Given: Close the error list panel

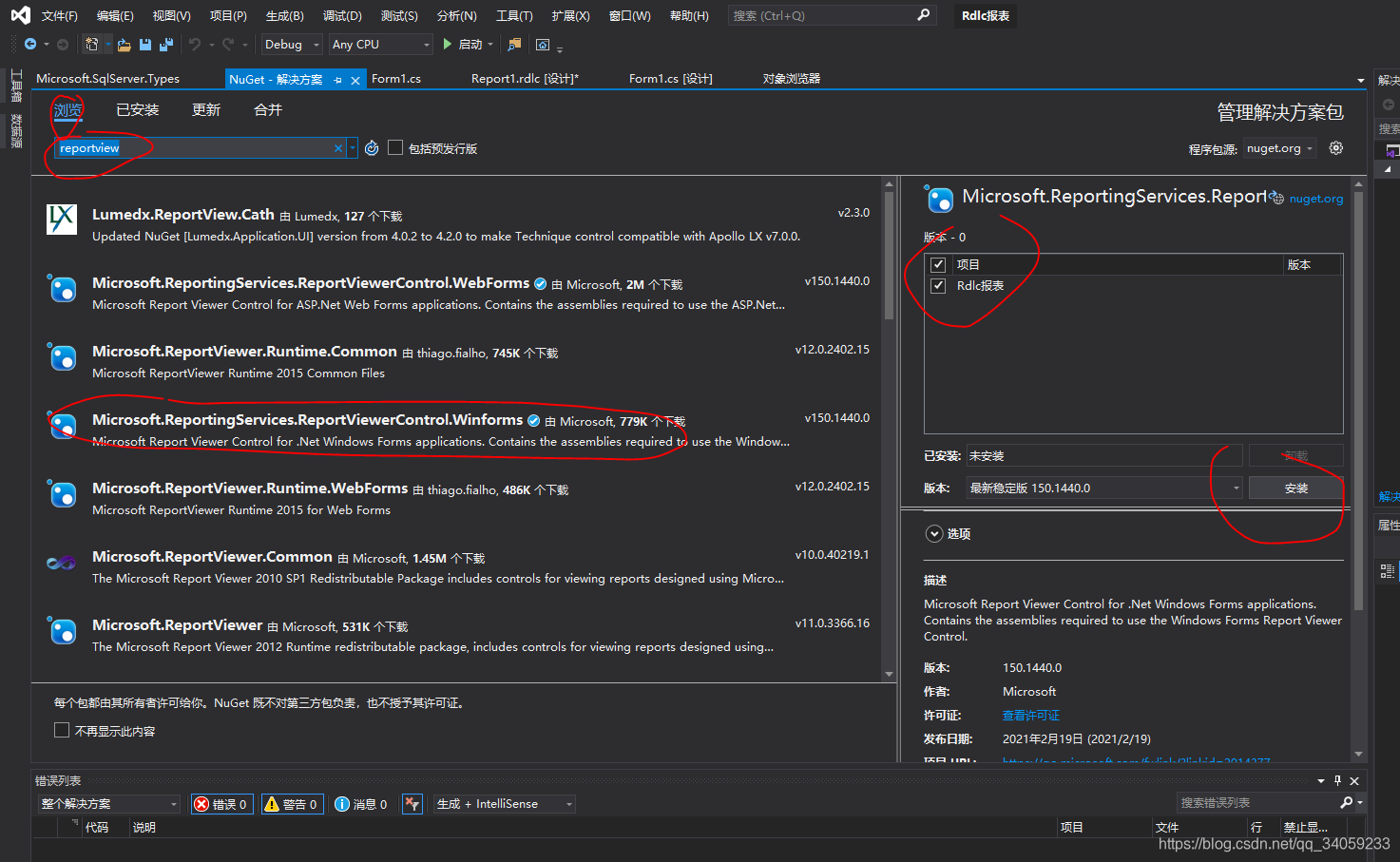Looking at the screenshot, I should pyautogui.click(x=1354, y=780).
